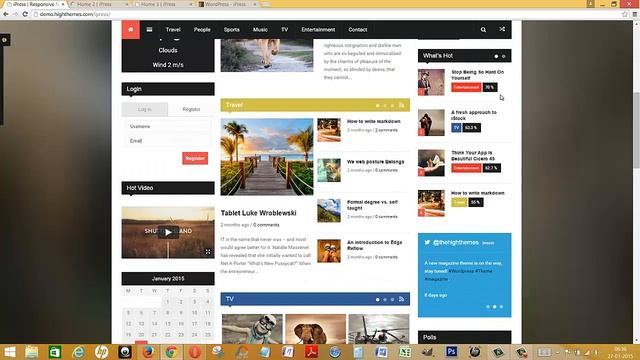Click 'A fresh approach to iStock' link
Screen dimensions: 640x360
pyautogui.click(x=474, y=115)
